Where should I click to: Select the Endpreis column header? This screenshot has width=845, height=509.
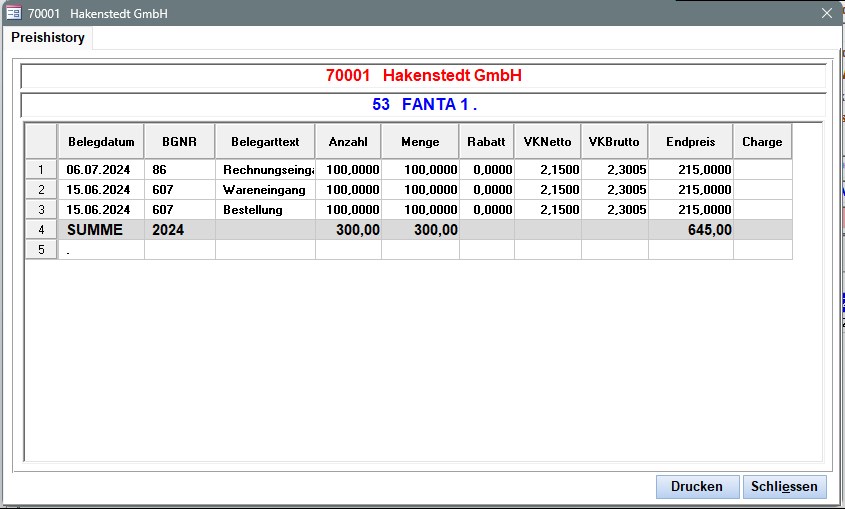[690, 142]
